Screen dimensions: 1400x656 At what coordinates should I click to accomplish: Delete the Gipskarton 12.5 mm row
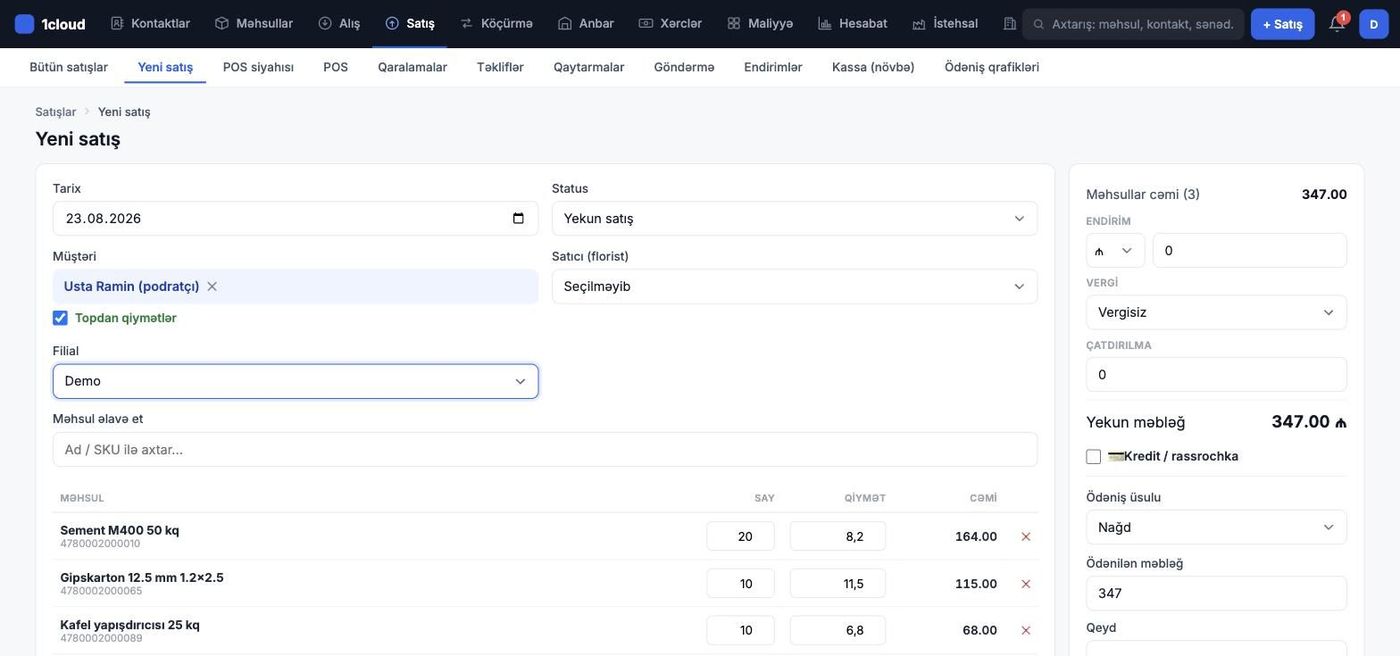point(1025,584)
